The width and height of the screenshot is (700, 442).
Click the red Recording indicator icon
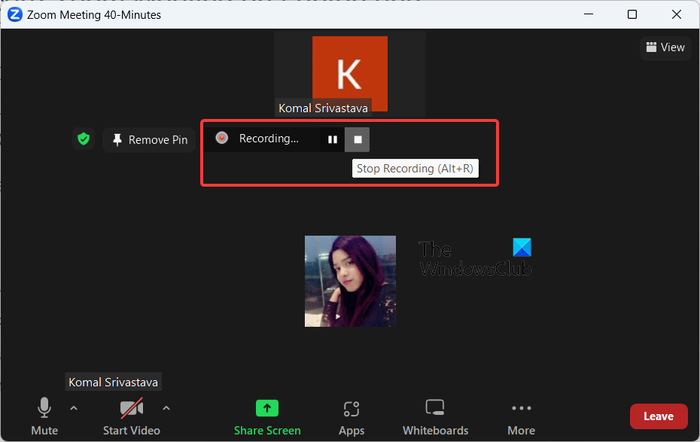point(221,138)
